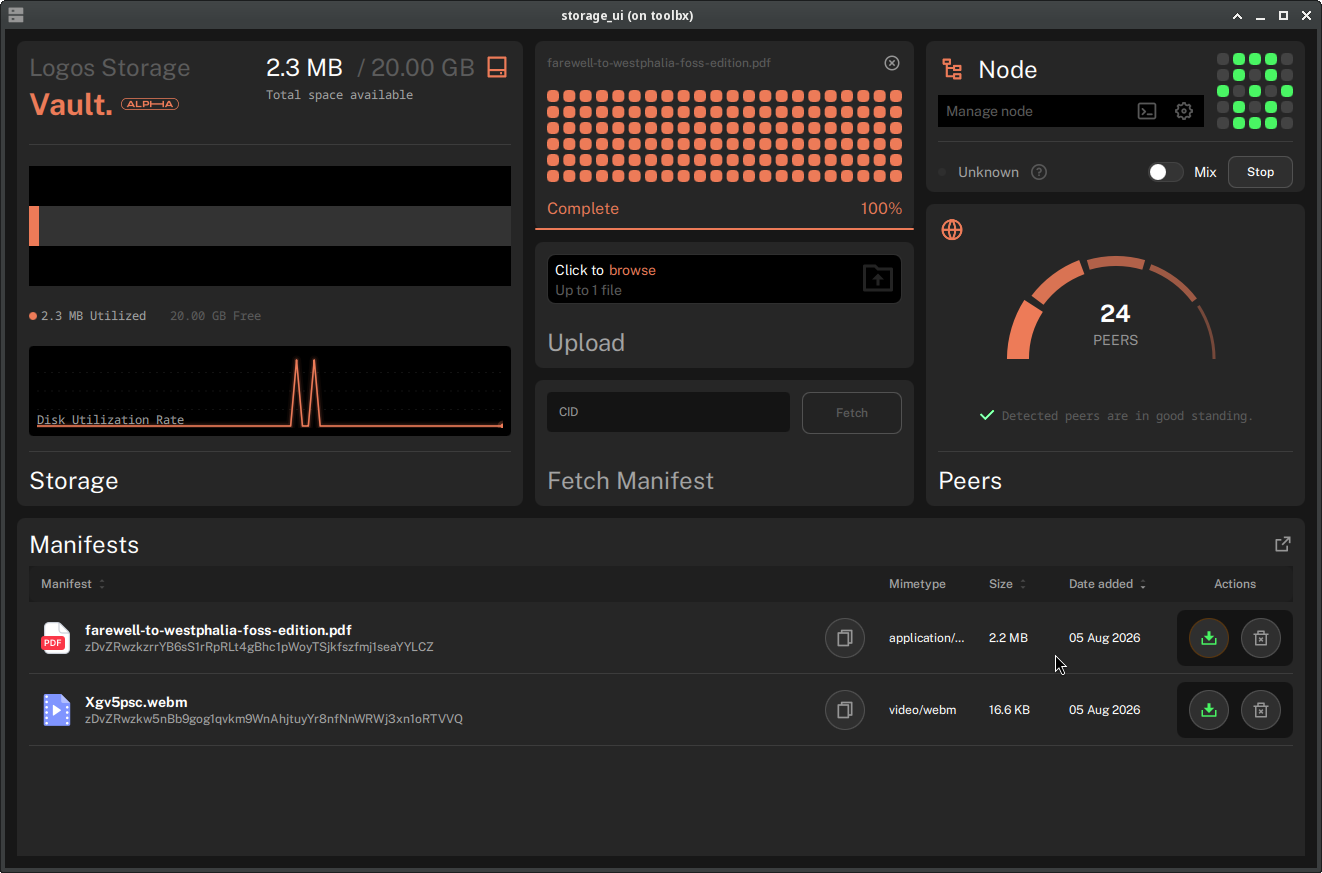This screenshot has height=873, width=1322.
Task: Click the 2.3 MB Utilized legend
Action: (x=88, y=316)
